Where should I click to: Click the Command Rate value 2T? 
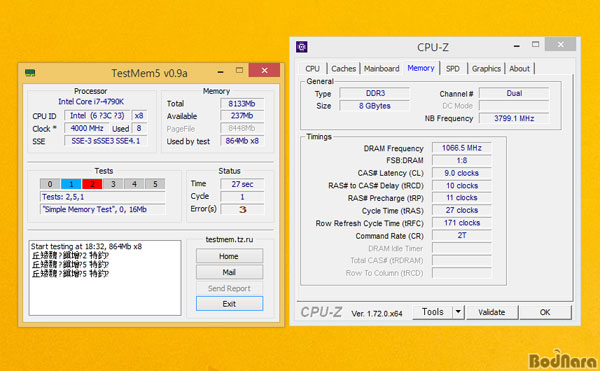[x=461, y=236]
